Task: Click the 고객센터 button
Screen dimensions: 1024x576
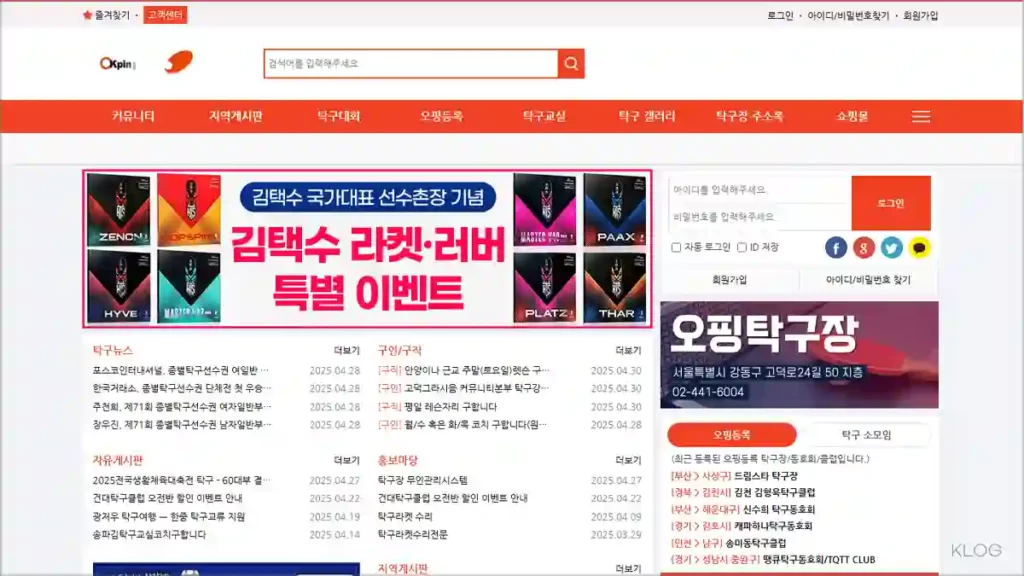Action: (x=165, y=15)
